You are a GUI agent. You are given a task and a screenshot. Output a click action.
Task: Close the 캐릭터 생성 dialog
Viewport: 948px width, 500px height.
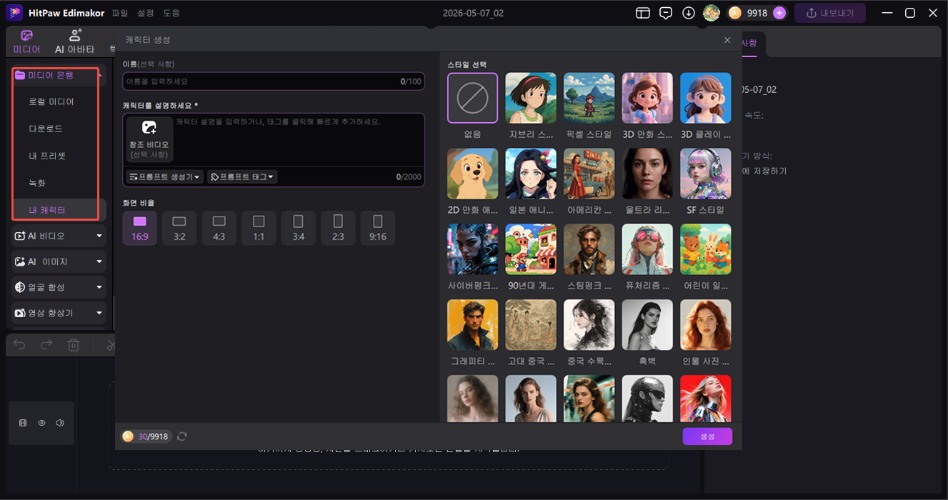coord(727,40)
